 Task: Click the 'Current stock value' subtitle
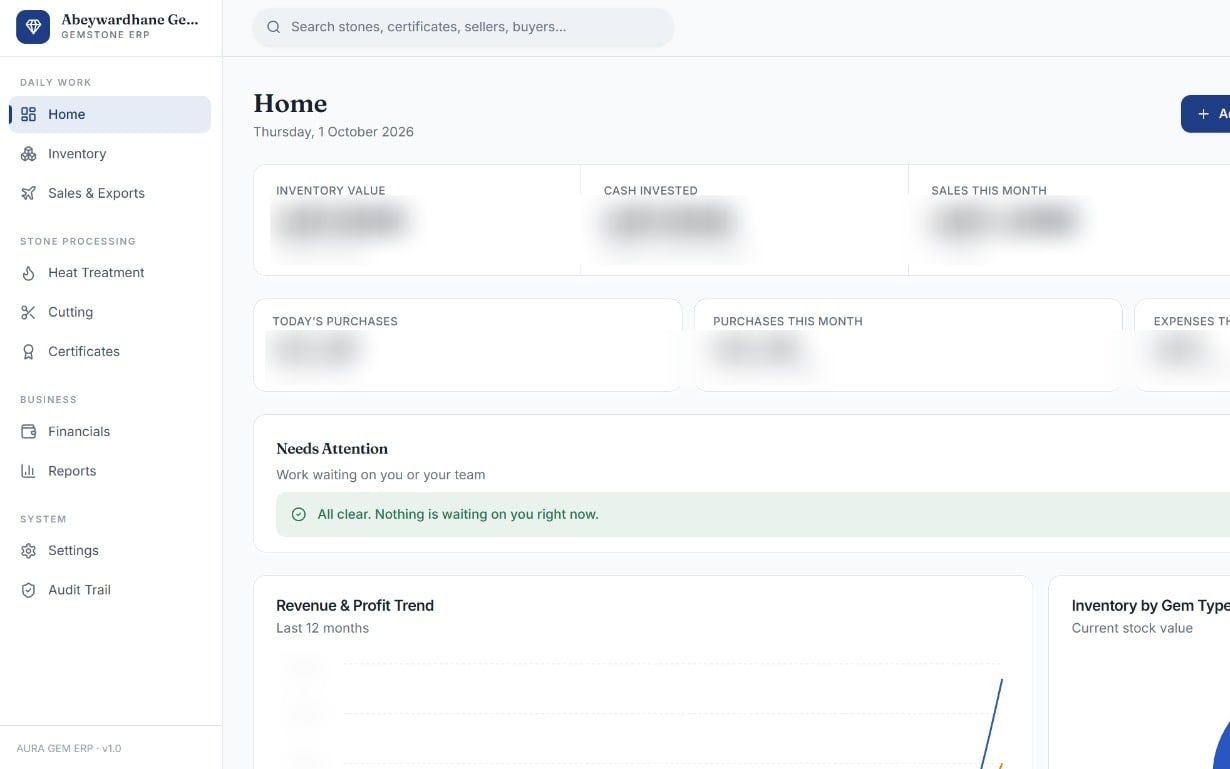click(x=1132, y=628)
